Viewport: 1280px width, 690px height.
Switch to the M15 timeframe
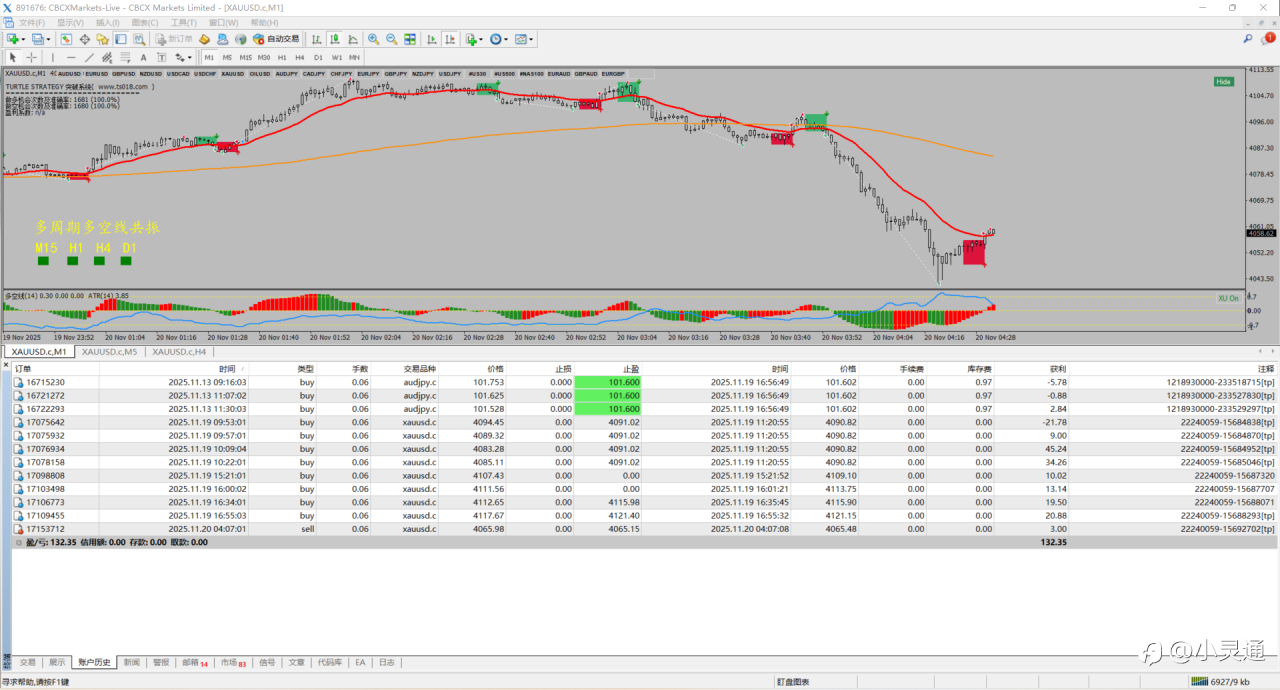245,57
